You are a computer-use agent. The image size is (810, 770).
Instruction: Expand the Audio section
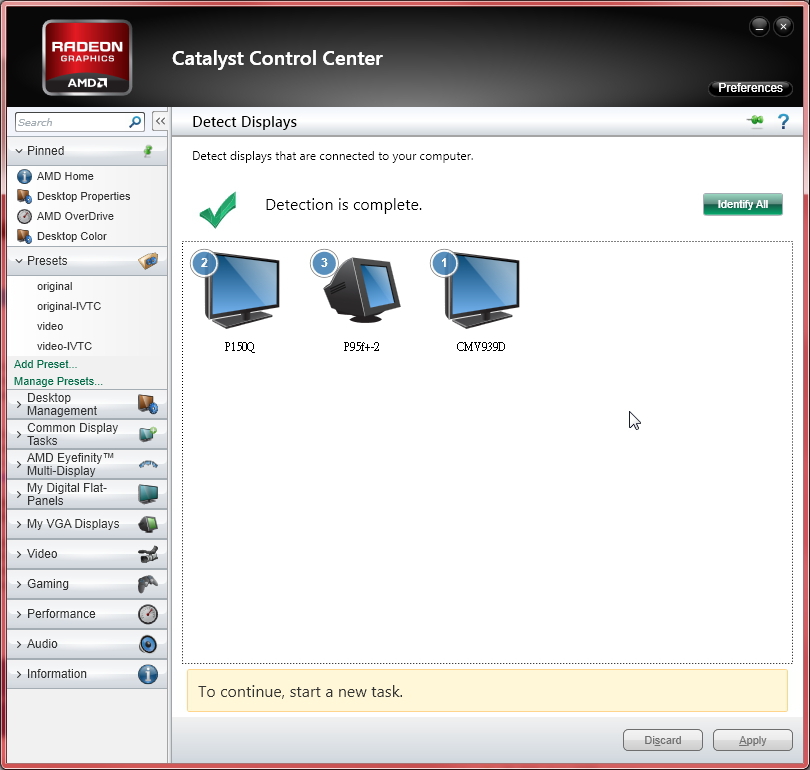point(19,644)
